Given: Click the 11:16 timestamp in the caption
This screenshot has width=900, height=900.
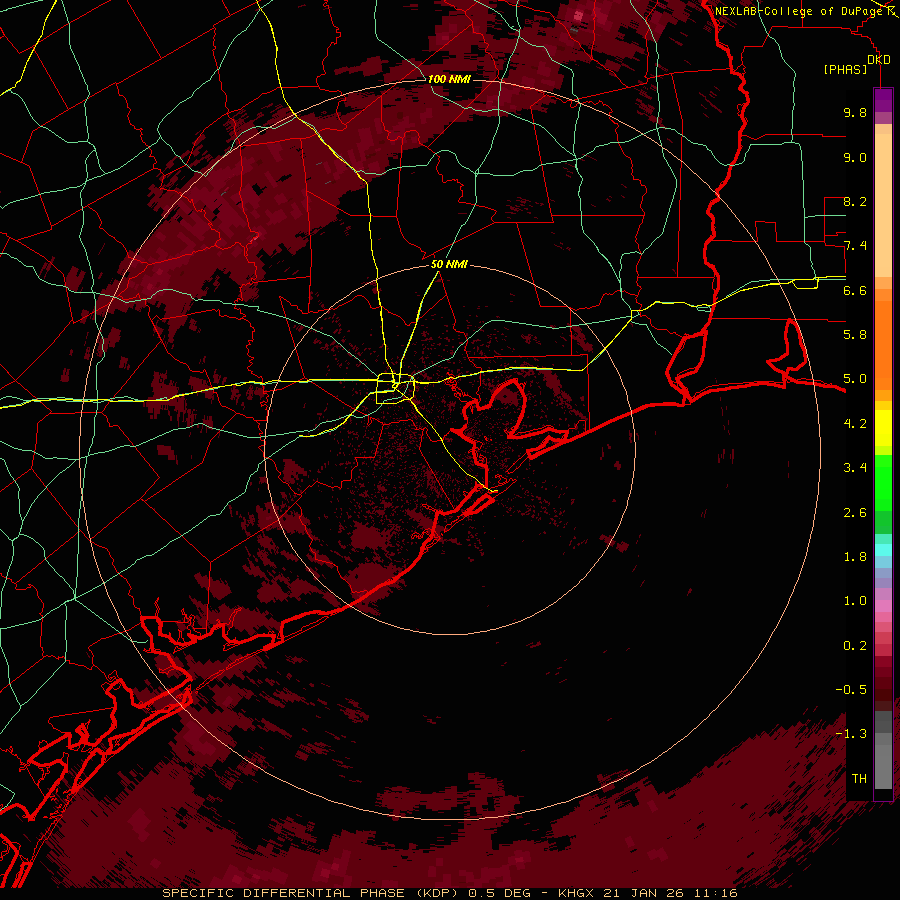Looking at the screenshot, I should pyautogui.click(x=717, y=893).
